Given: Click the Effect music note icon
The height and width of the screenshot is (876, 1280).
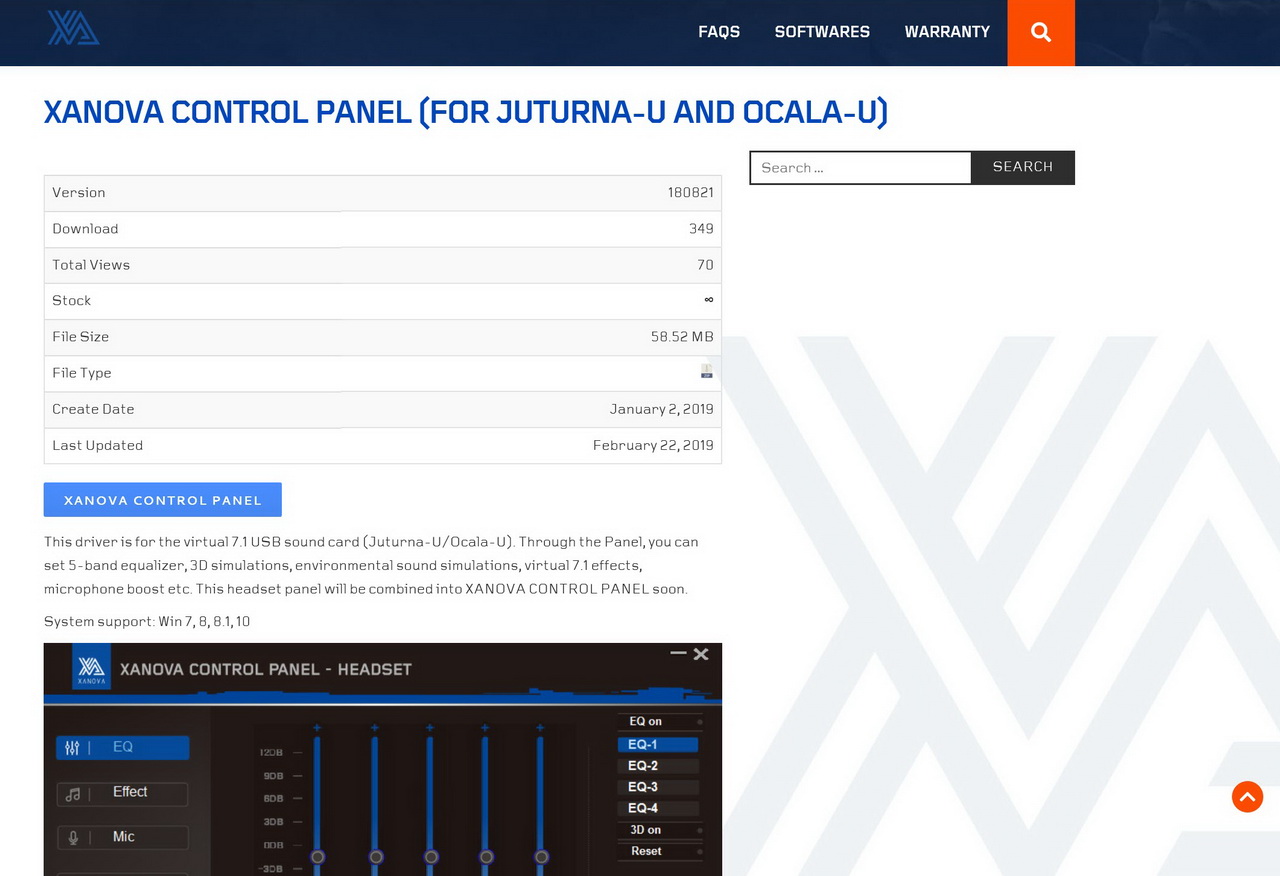Looking at the screenshot, I should click(x=72, y=794).
